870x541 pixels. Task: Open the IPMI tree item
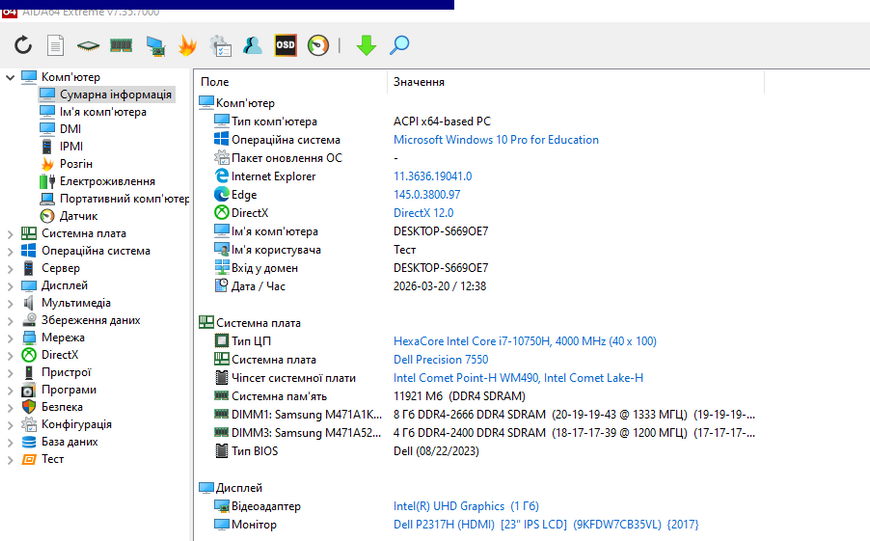[x=71, y=146]
